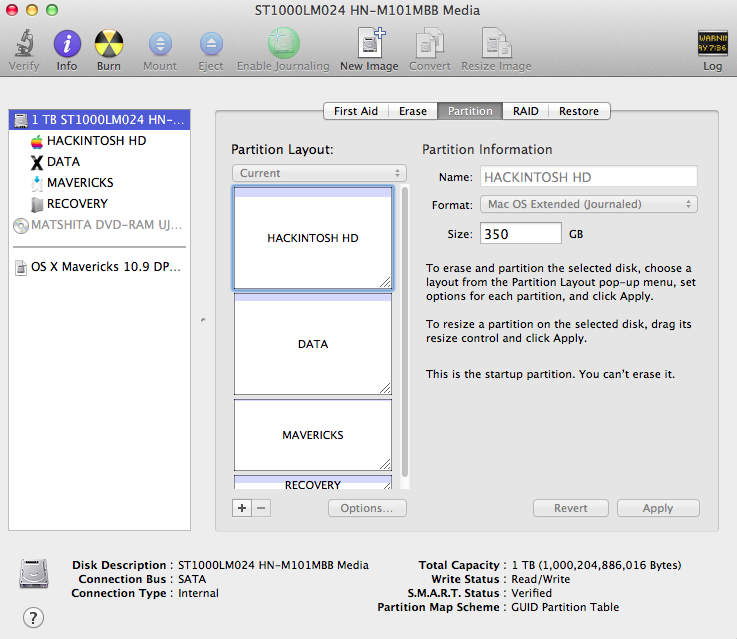
Task: Open the Partition Layout Current dropdown
Action: click(x=319, y=173)
